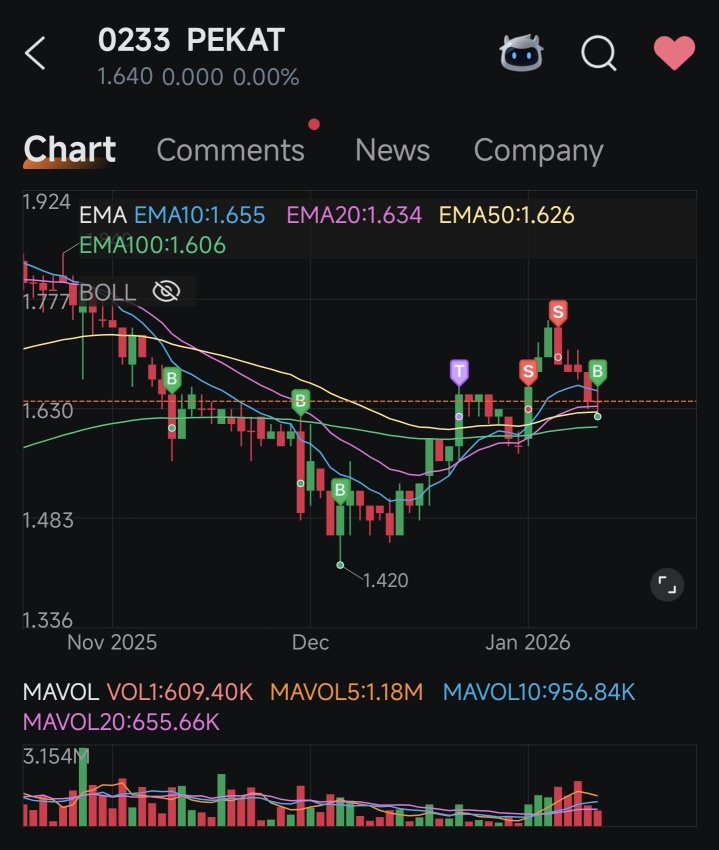719x850 pixels.
Task: Tap the 0233 PEKAT stock title
Action: (191, 40)
